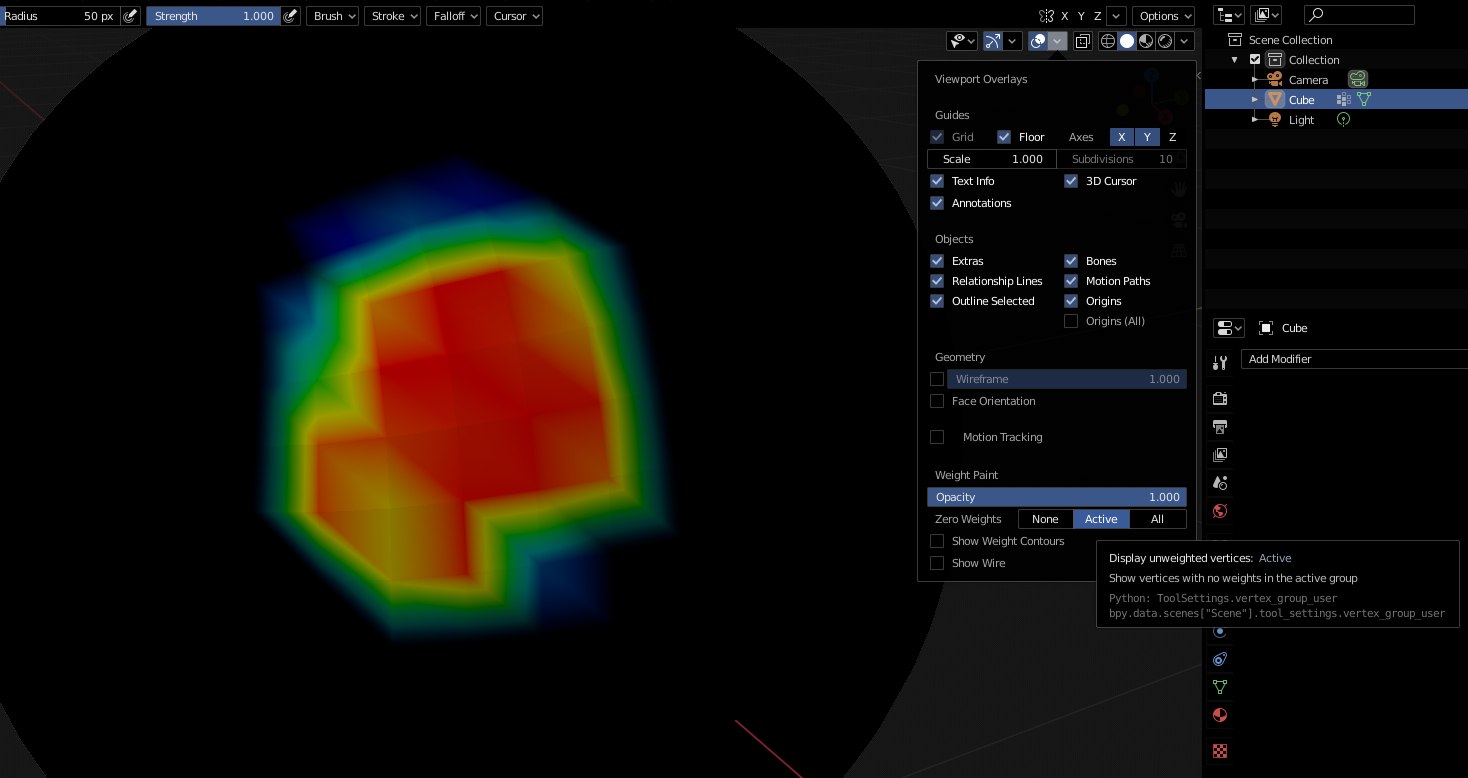Open the Cursor dropdown
The height and width of the screenshot is (778, 1468).
pos(514,16)
